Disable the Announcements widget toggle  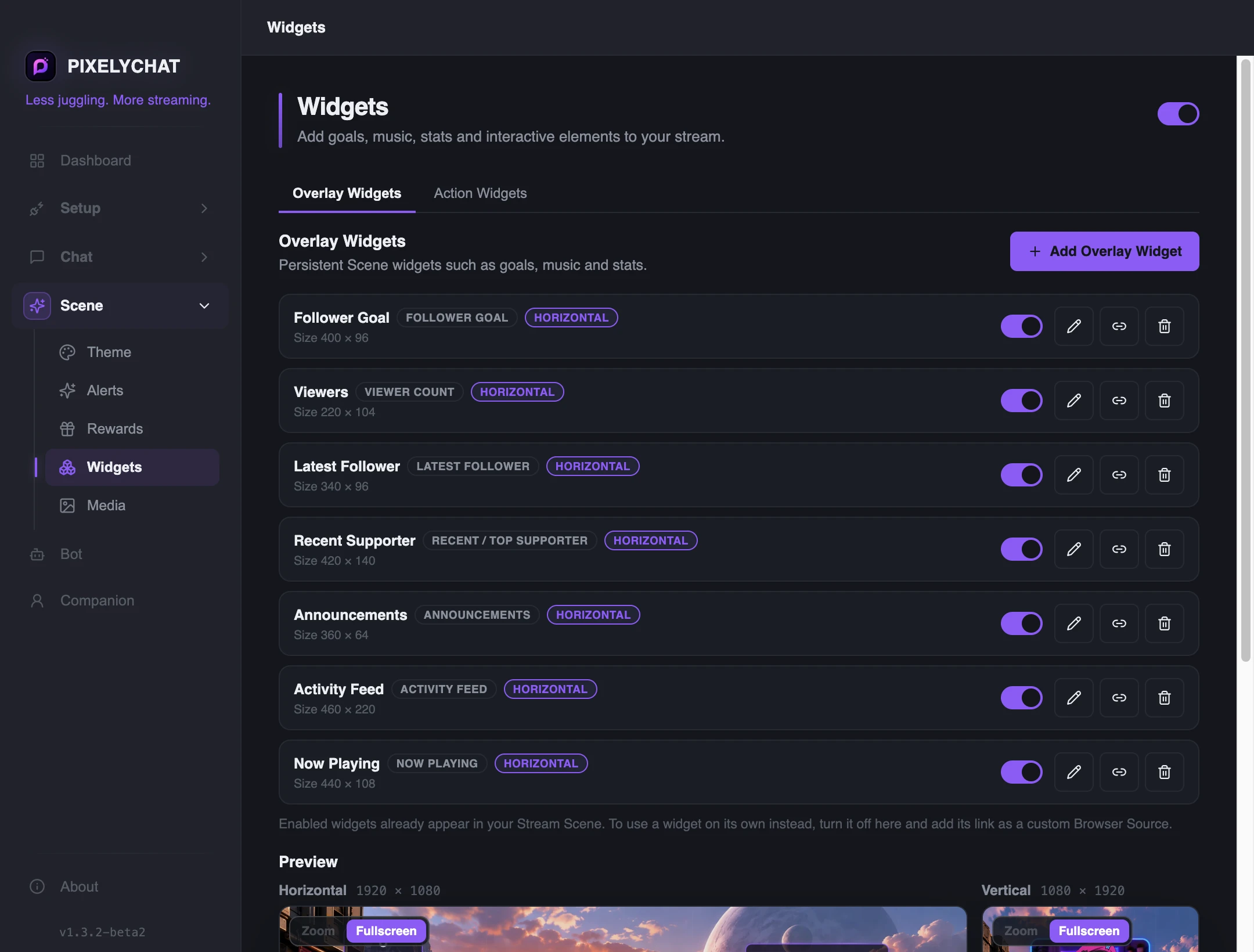pyautogui.click(x=1021, y=623)
